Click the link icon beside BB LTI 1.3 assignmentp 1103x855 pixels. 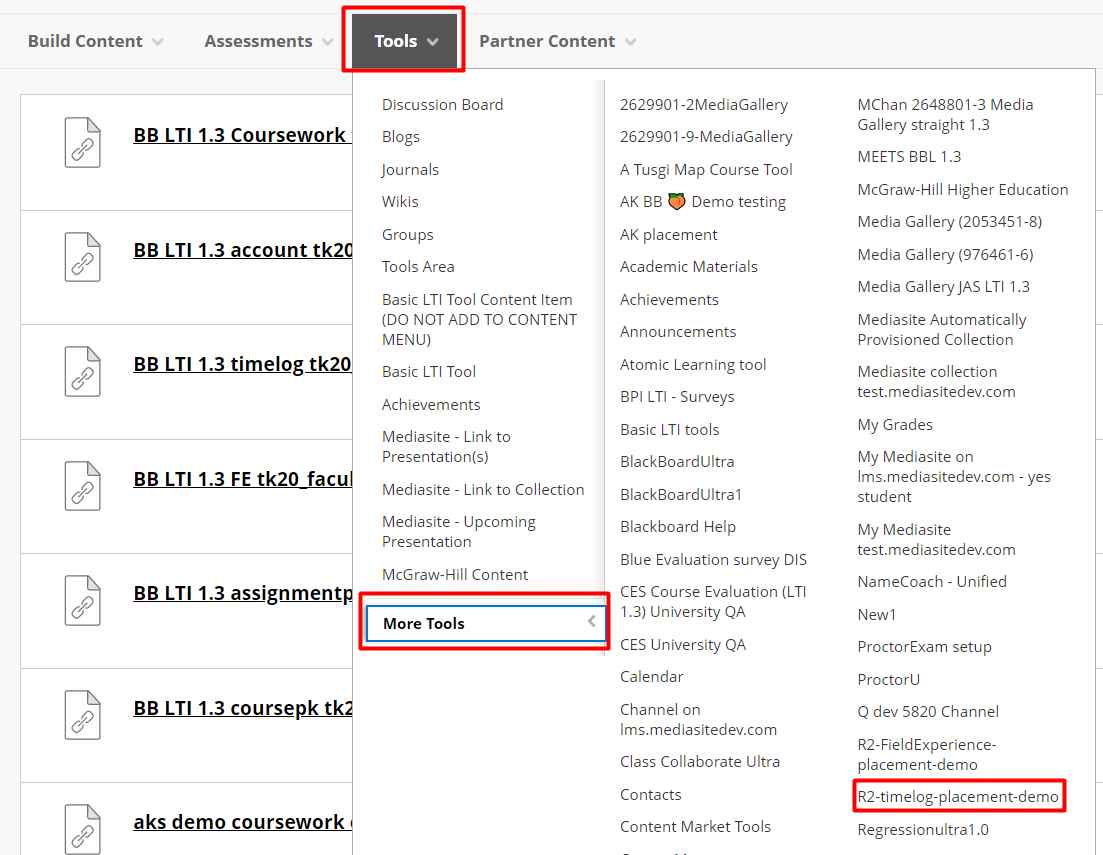(x=82, y=600)
